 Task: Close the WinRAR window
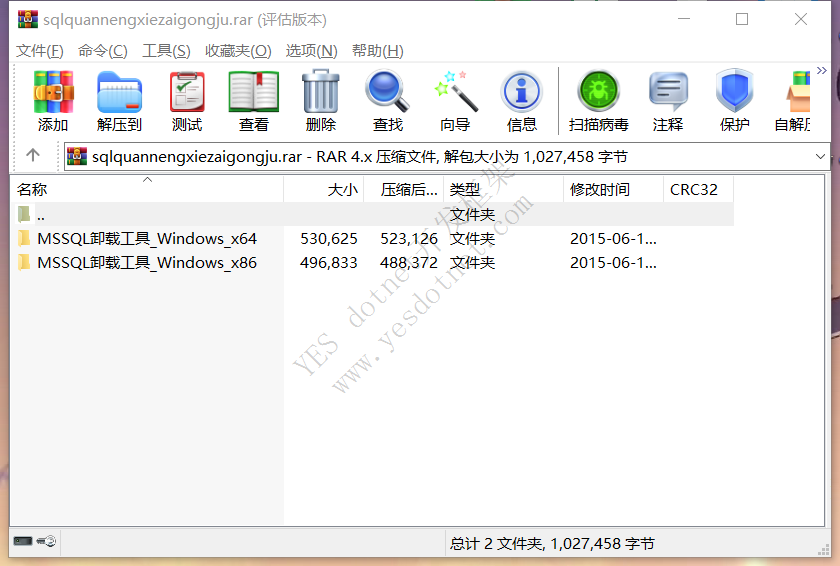click(x=801, y=19)
